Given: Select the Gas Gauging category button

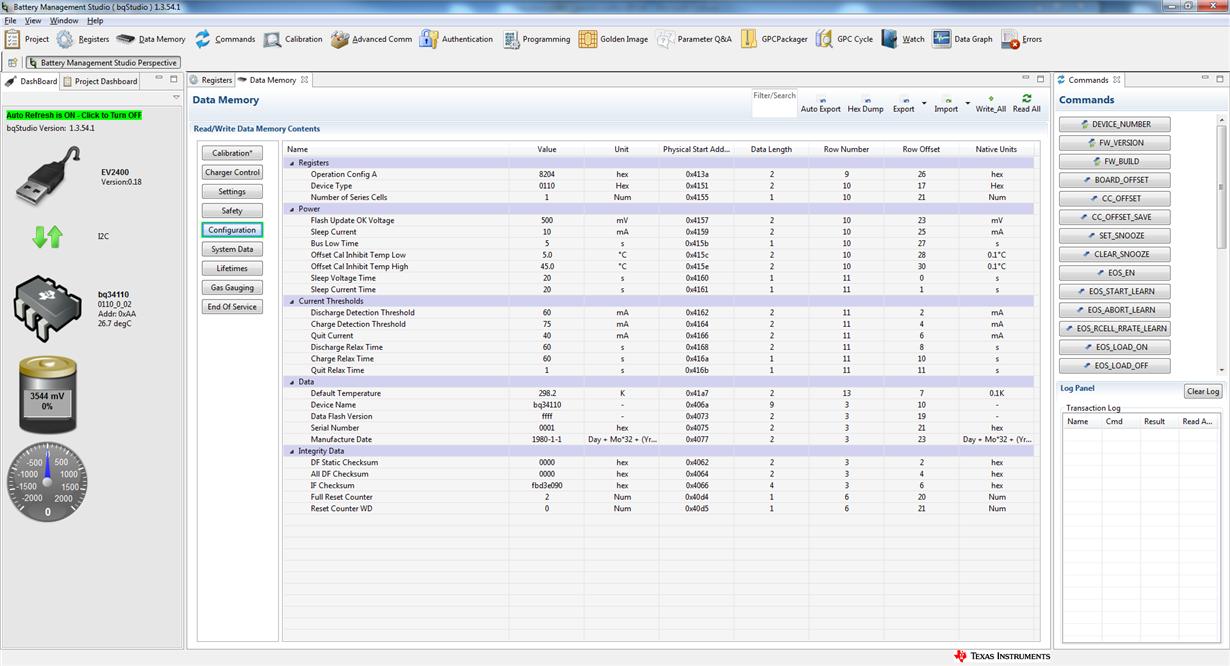Looking at the screenshot, I should 232,288.
